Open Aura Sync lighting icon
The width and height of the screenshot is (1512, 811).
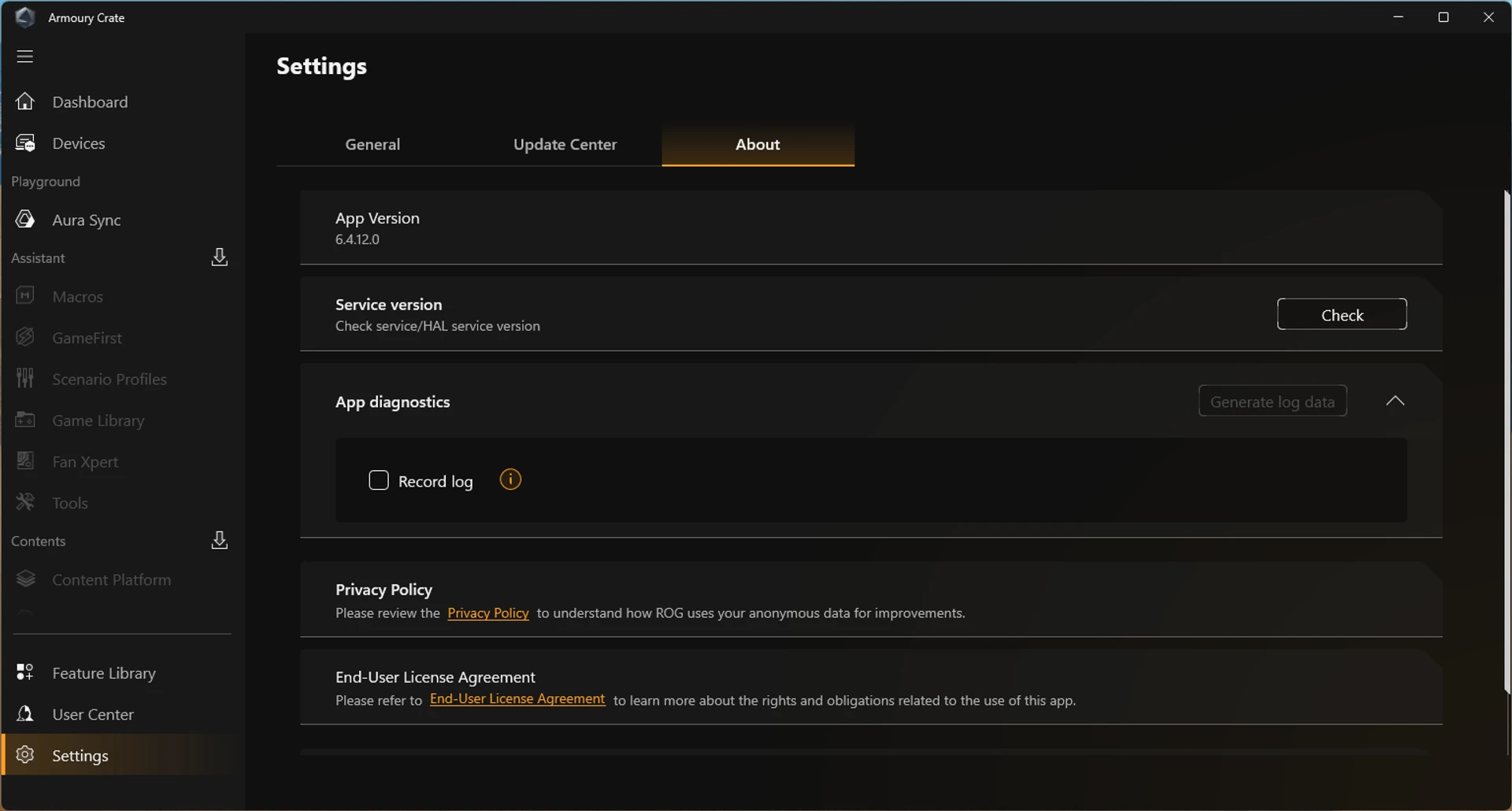tap(25, 220)
